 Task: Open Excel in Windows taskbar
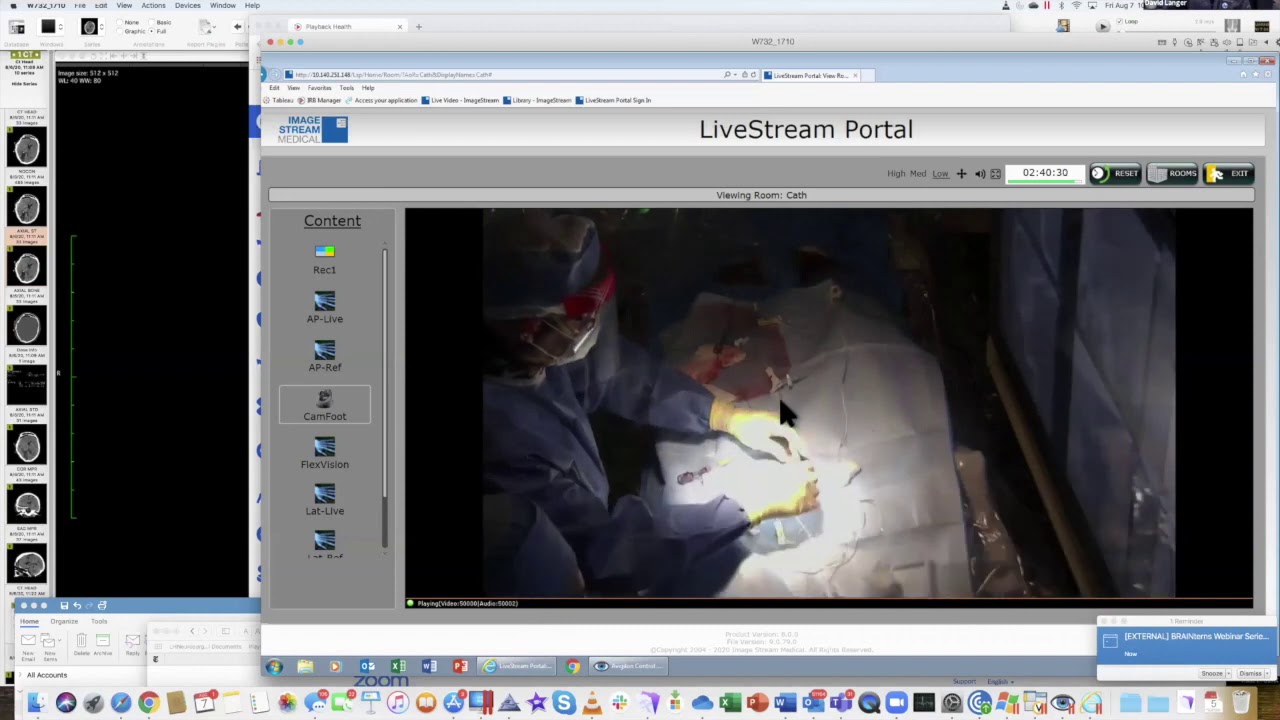point(398,666)
